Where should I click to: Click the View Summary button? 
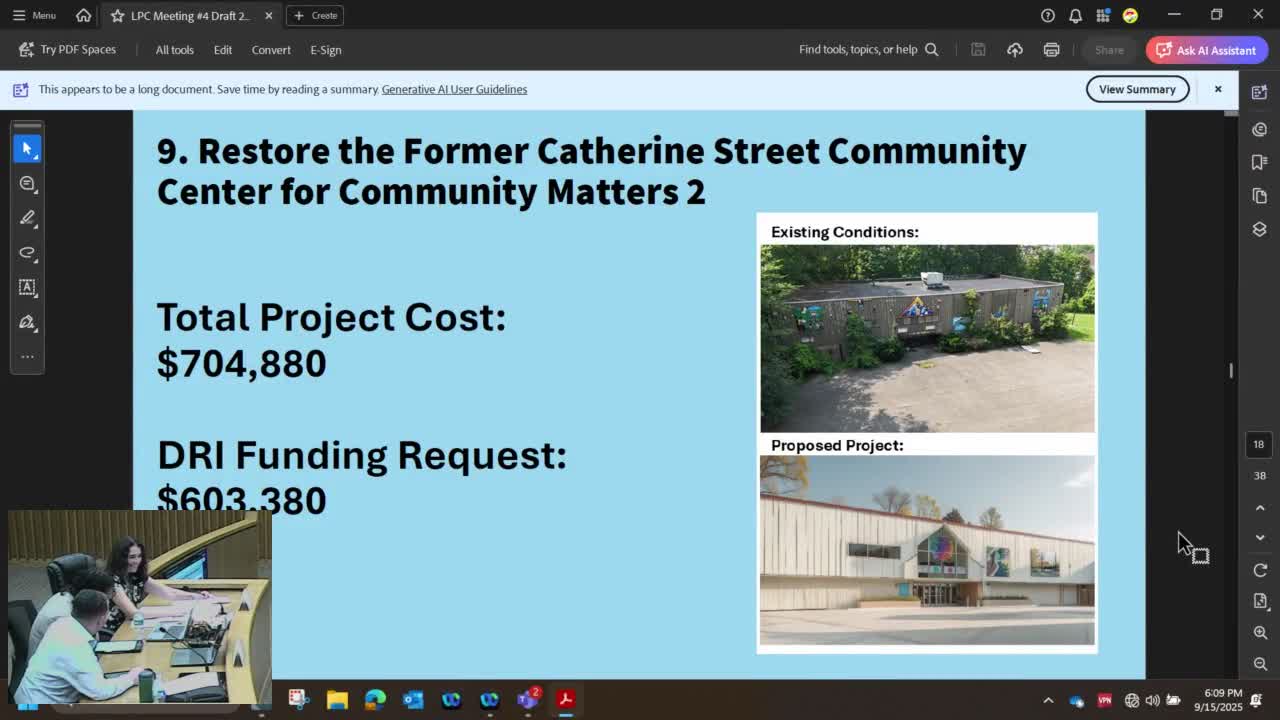click(x=1137, y=89)
